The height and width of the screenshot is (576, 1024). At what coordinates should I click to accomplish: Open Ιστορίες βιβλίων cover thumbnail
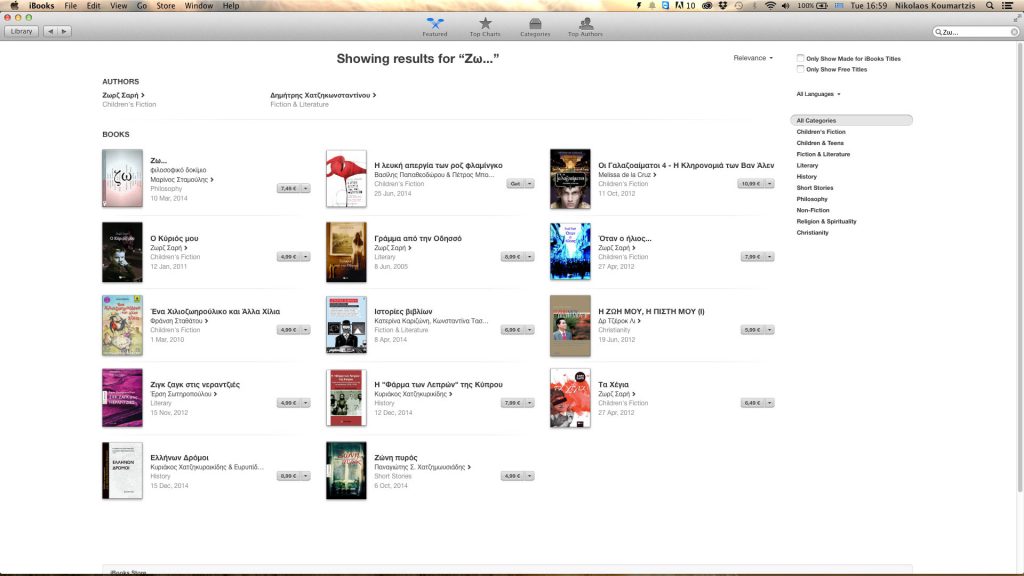[x=346, y=325]
